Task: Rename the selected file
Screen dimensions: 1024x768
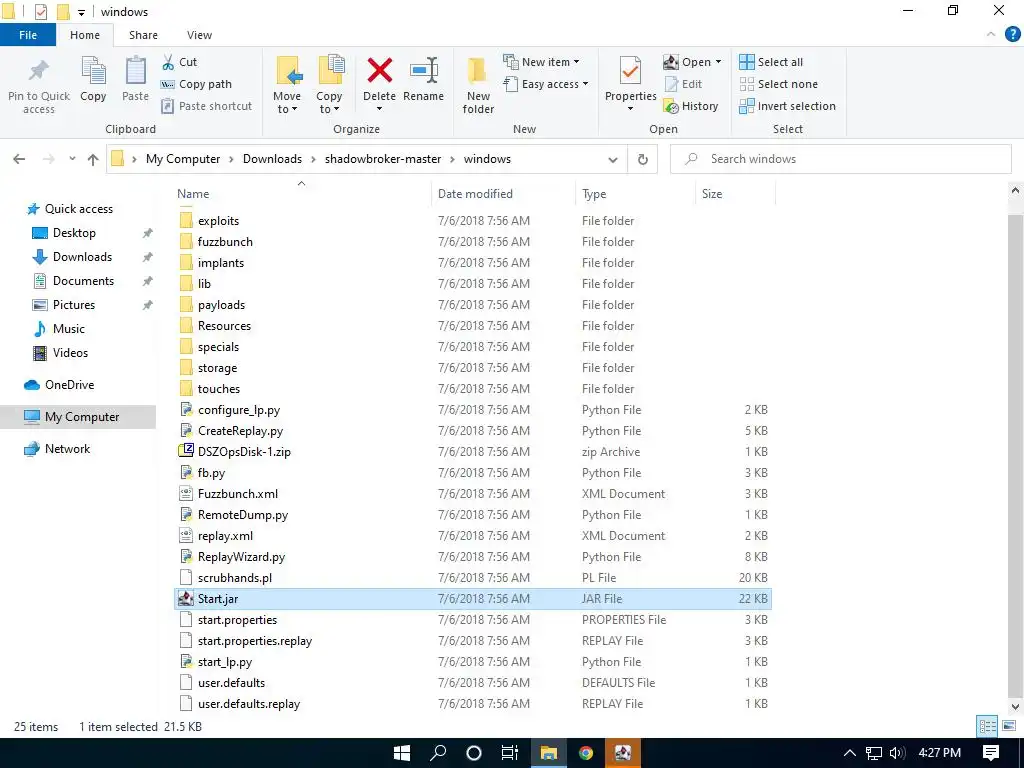Action: (423, 80)
